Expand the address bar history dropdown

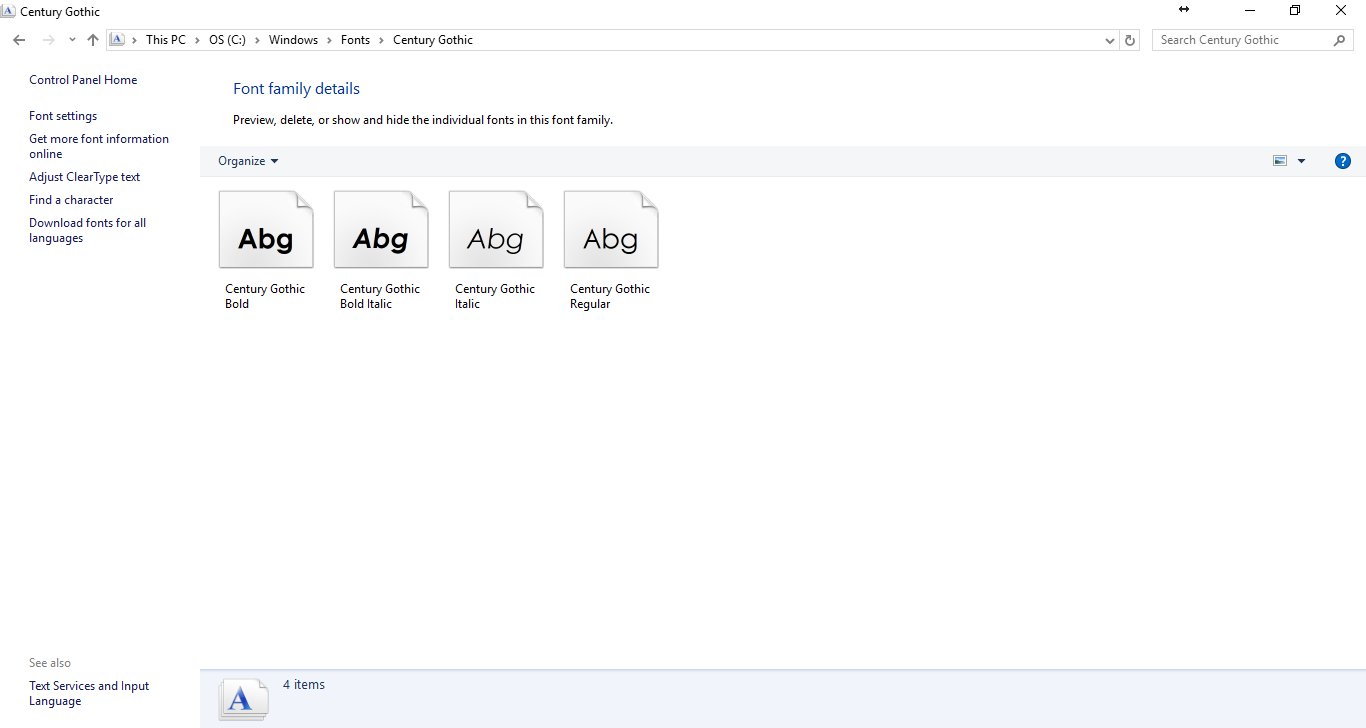(1110, 41)
